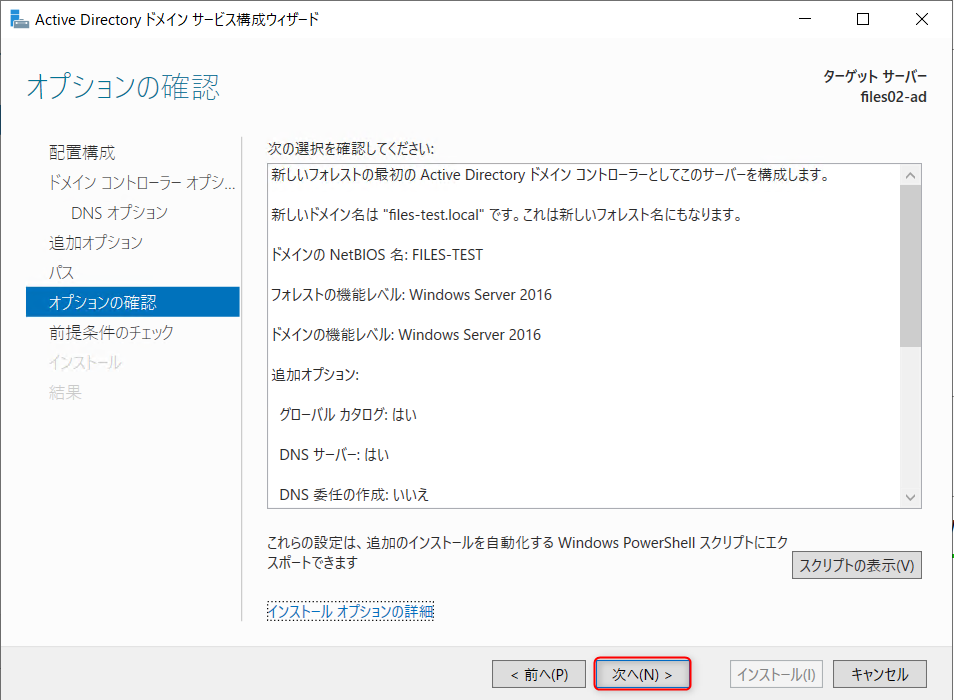Viewport: 954px width, 700px height.
Task: Minimize the configuration wizard window
Action: pyautogui.click(x=805, y=18)
